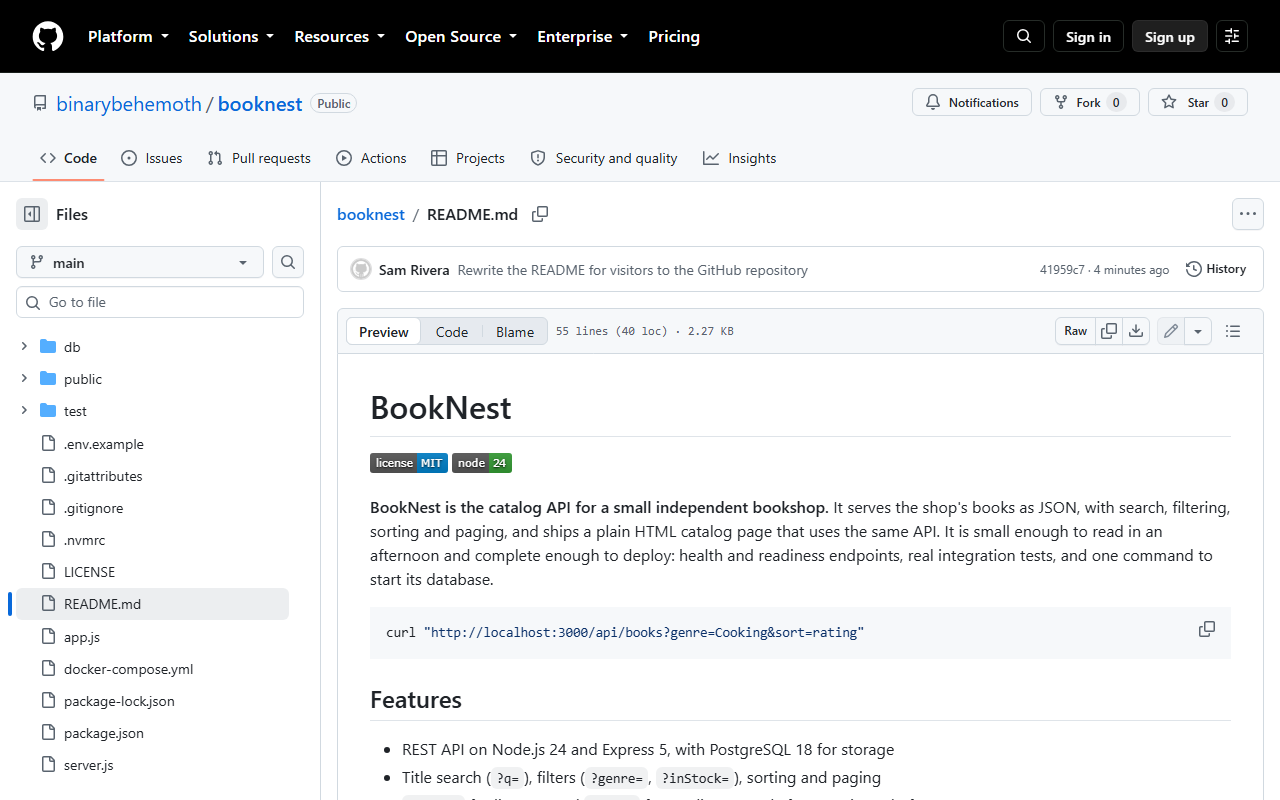Expand the db folder chevron
The height and width of the screenshot is (800, 1280).
[24, 347]
